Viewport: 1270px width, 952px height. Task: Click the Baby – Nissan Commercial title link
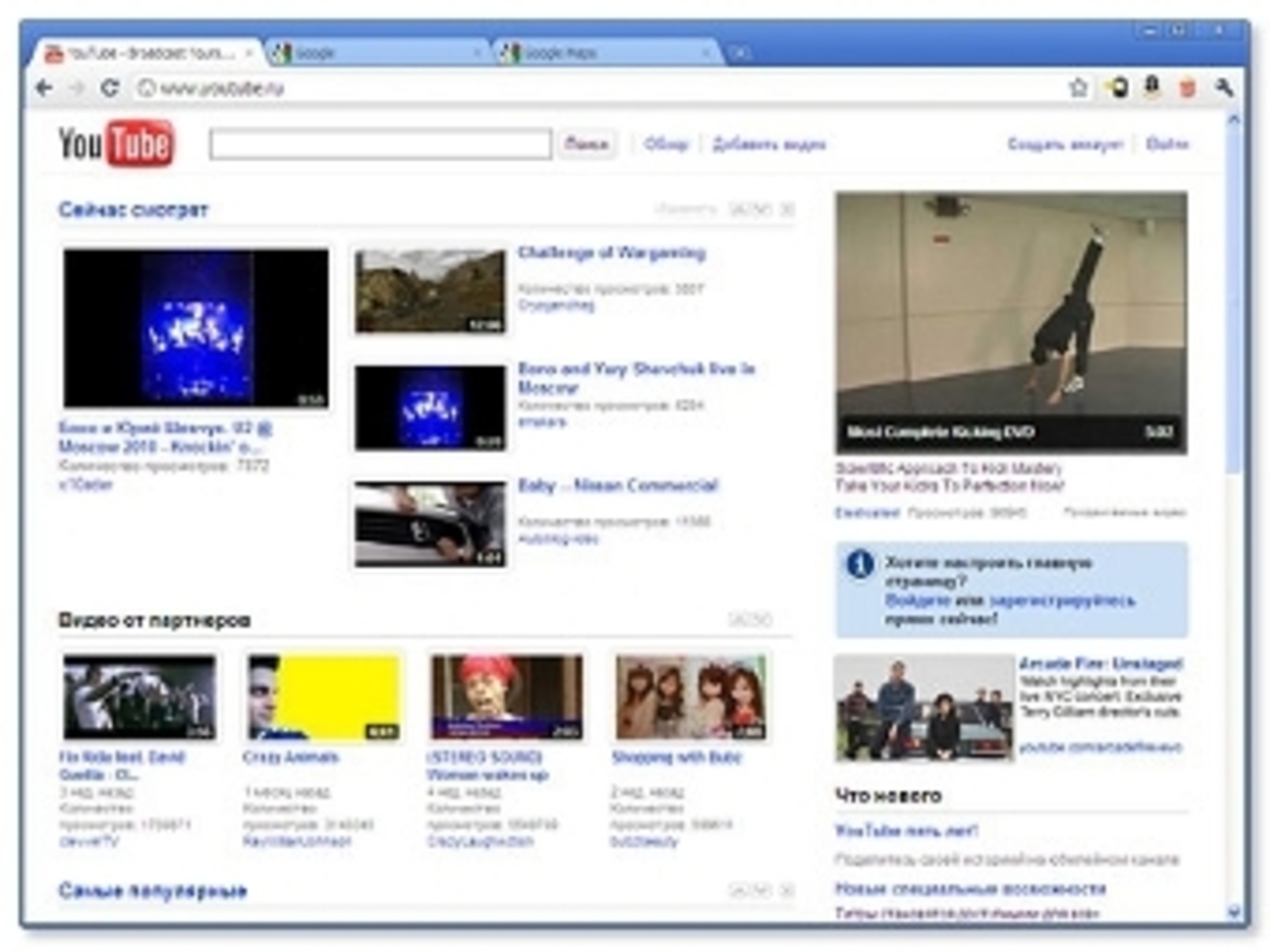[x=617, y=485]
